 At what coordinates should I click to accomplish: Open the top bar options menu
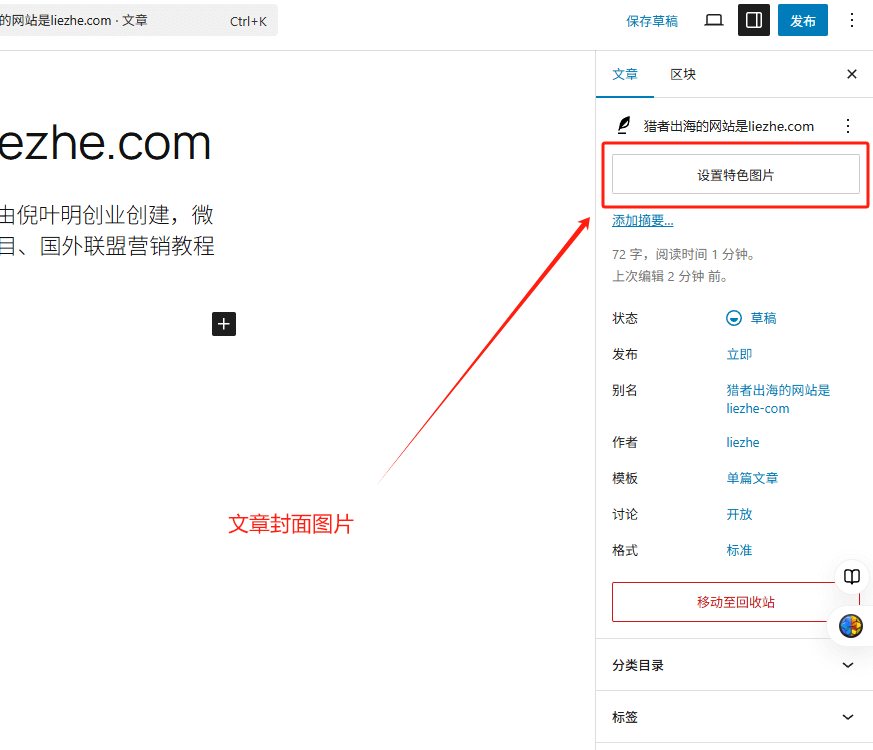coord(851,20)
